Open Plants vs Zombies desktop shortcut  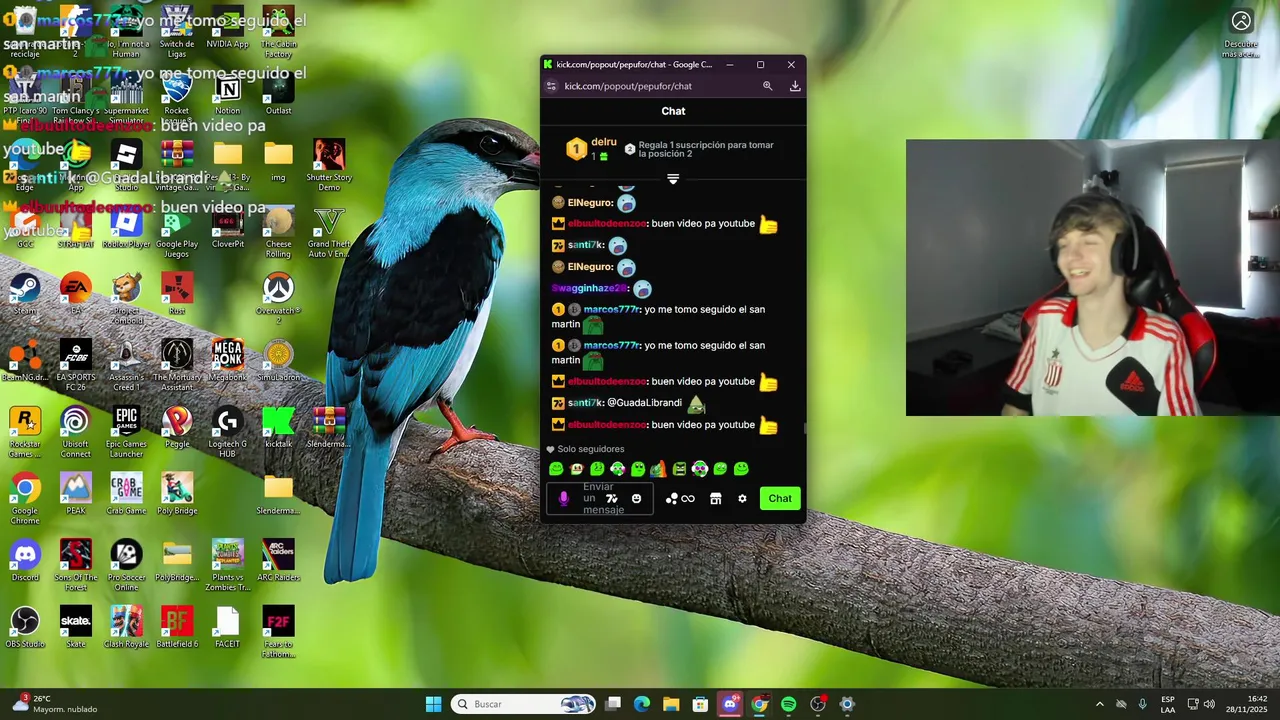point(227,565)
